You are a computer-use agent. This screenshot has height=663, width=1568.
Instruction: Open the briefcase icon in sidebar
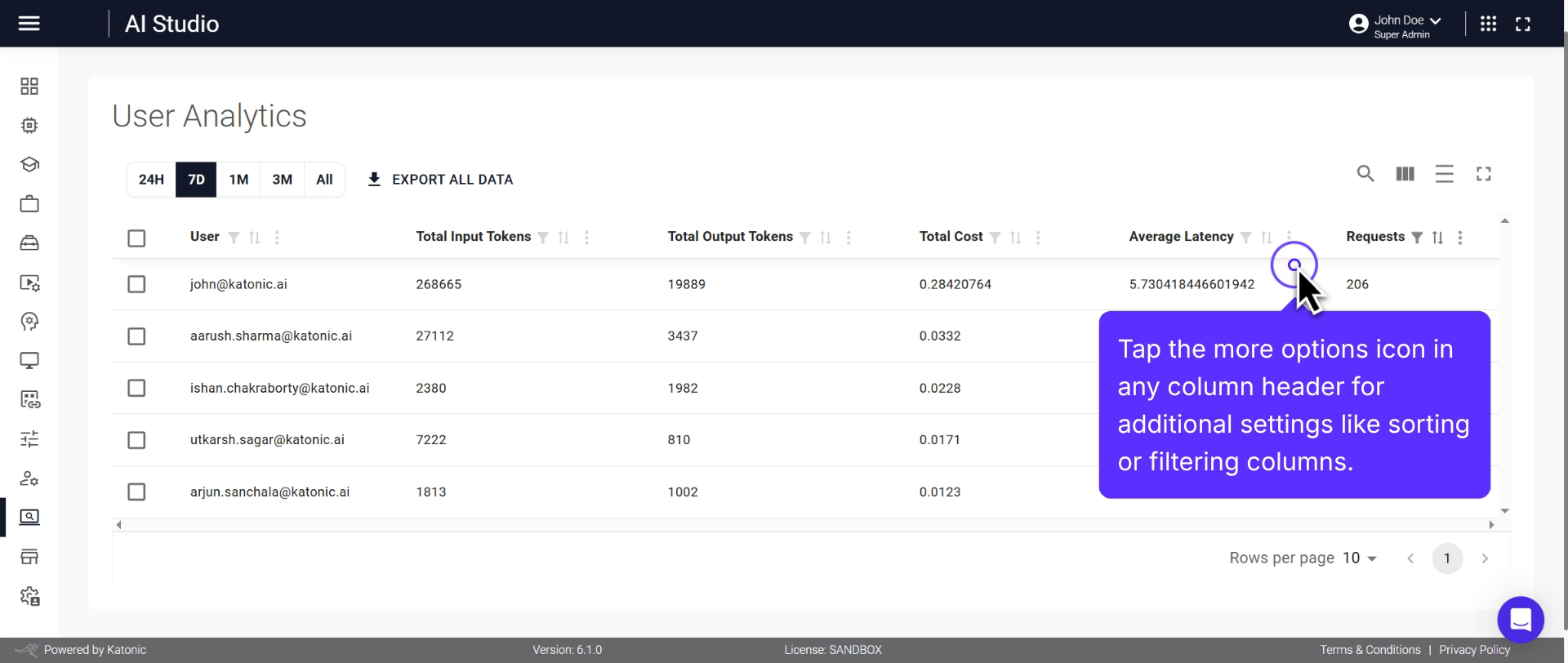click(29, 204)
